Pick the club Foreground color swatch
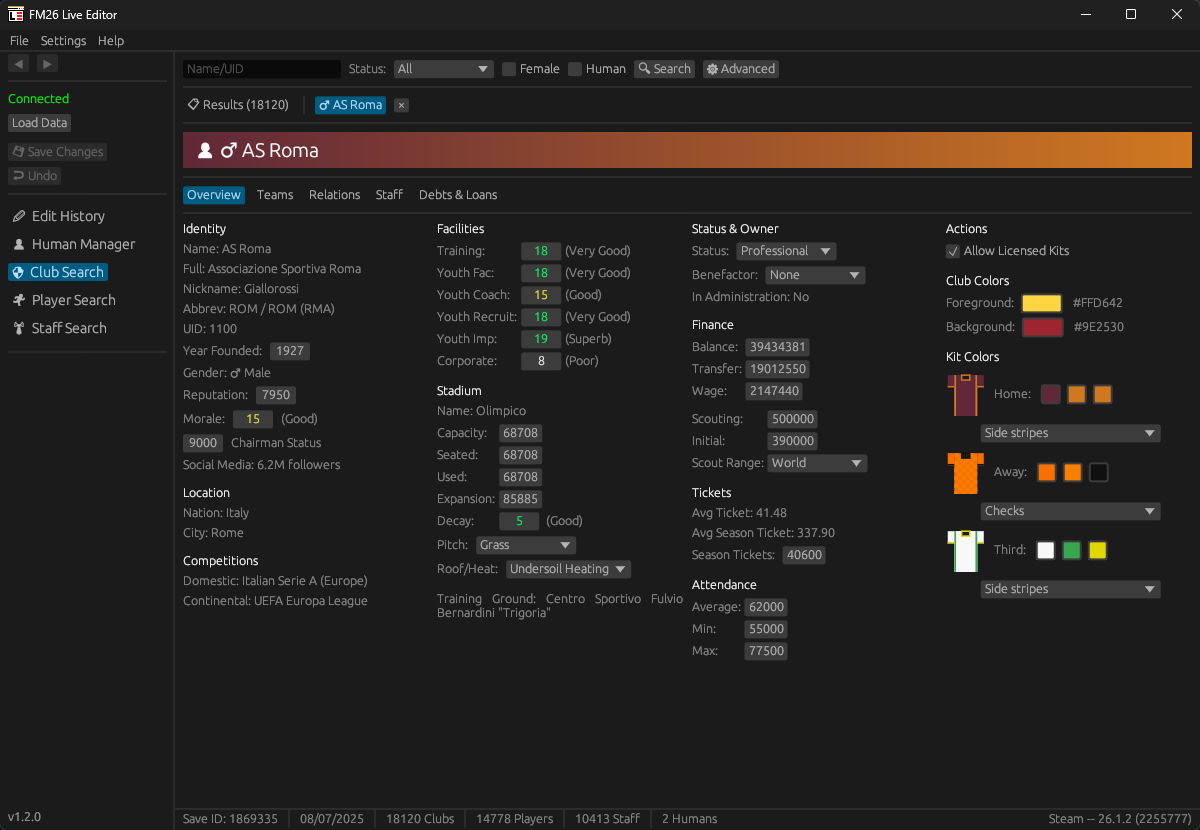1200x830 pixels. [x=1041, y=303]
